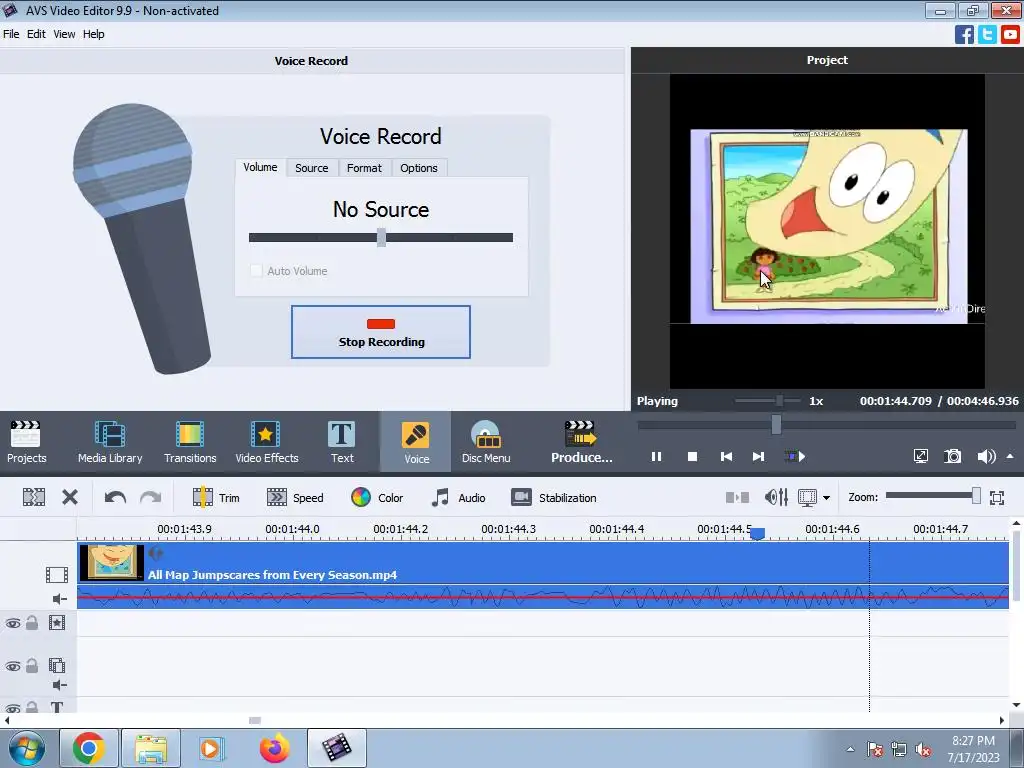1024x768 pixels.
Task: Open full screen preview icon
Action: click(x=921, y=456)
